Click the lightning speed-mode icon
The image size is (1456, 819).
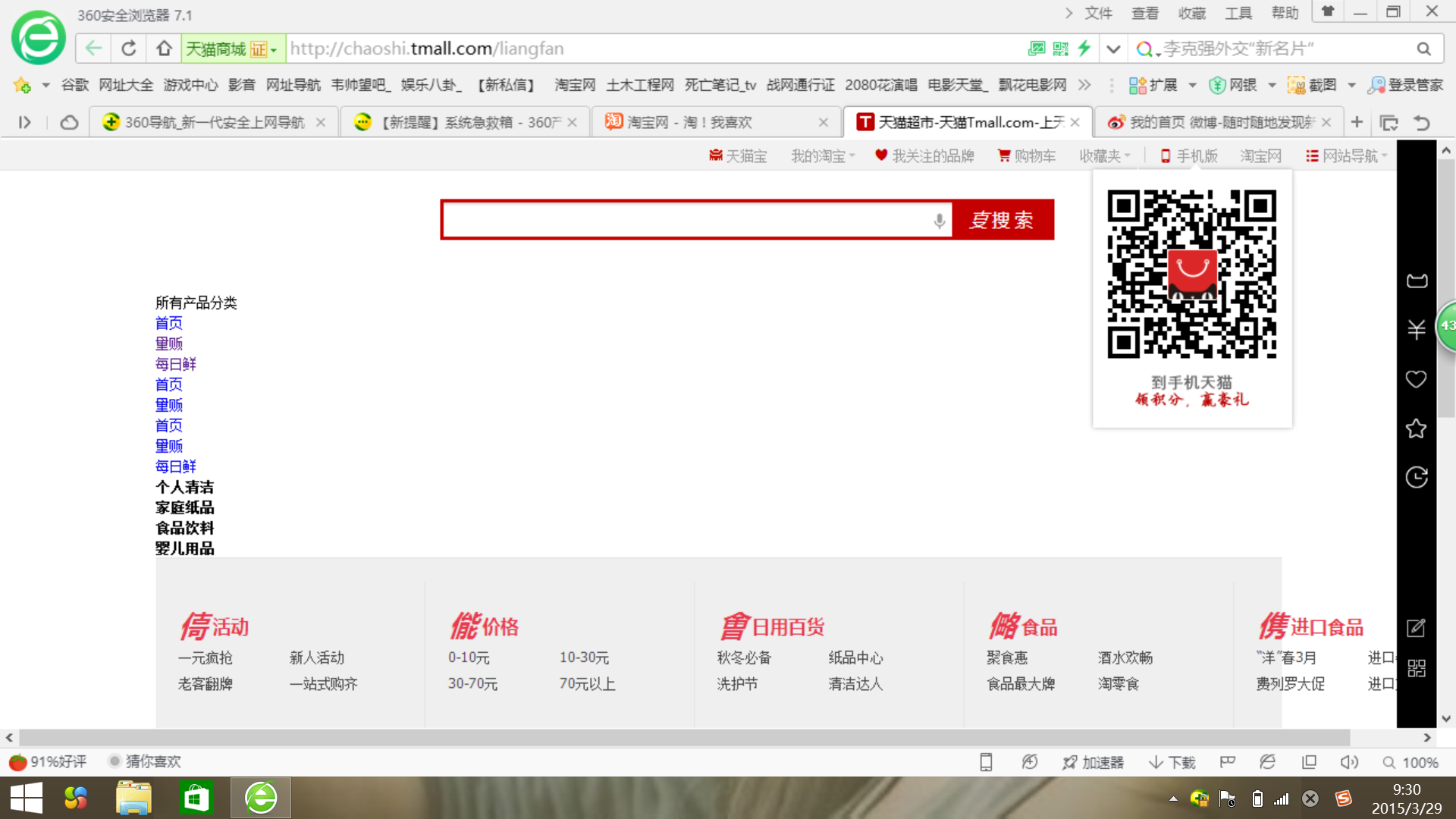[x=1084, y=49]
